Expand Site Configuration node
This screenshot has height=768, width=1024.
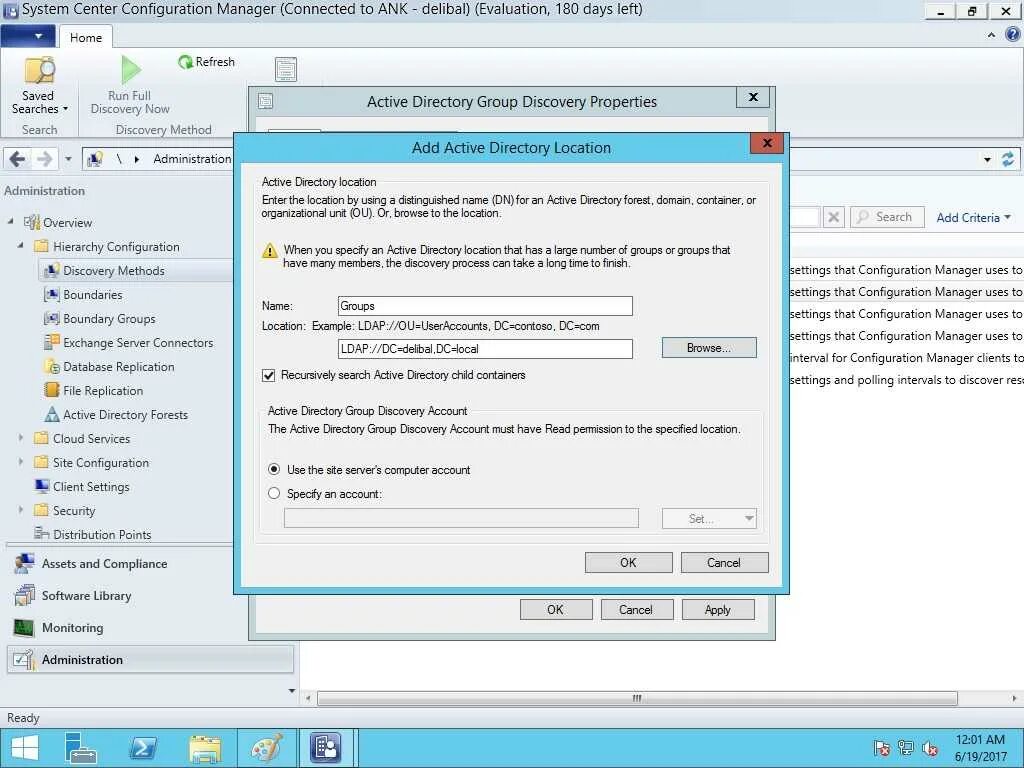pyautogui.click(x=21, y=462)
